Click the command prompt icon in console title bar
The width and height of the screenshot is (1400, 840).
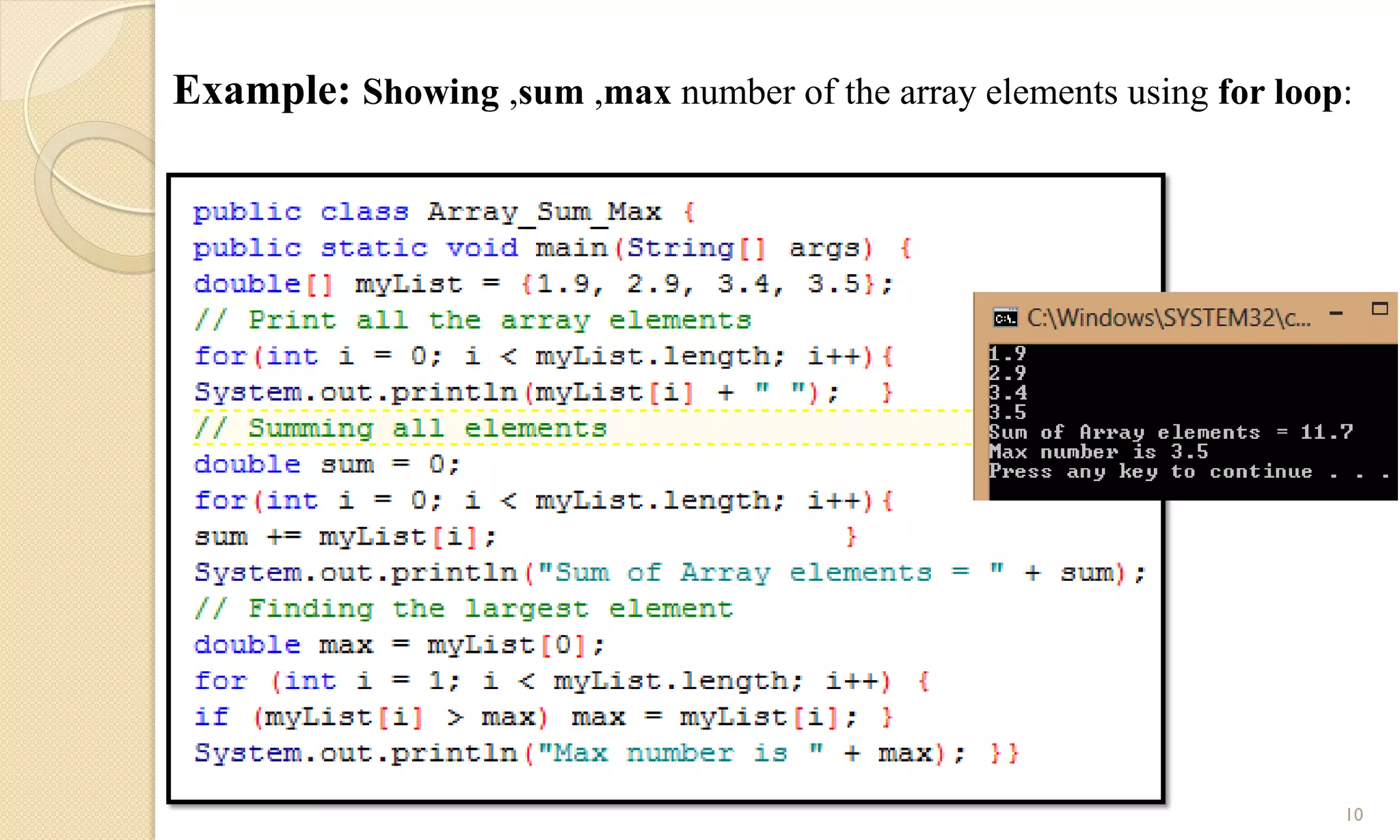click(1005, 319)
